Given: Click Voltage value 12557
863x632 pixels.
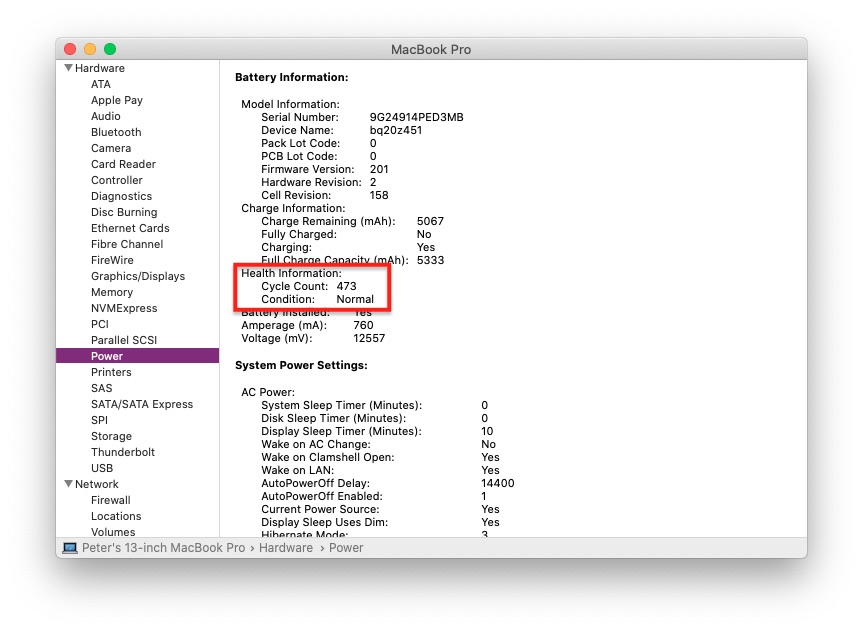Looking at the screenshot, I should coord(369,339).
